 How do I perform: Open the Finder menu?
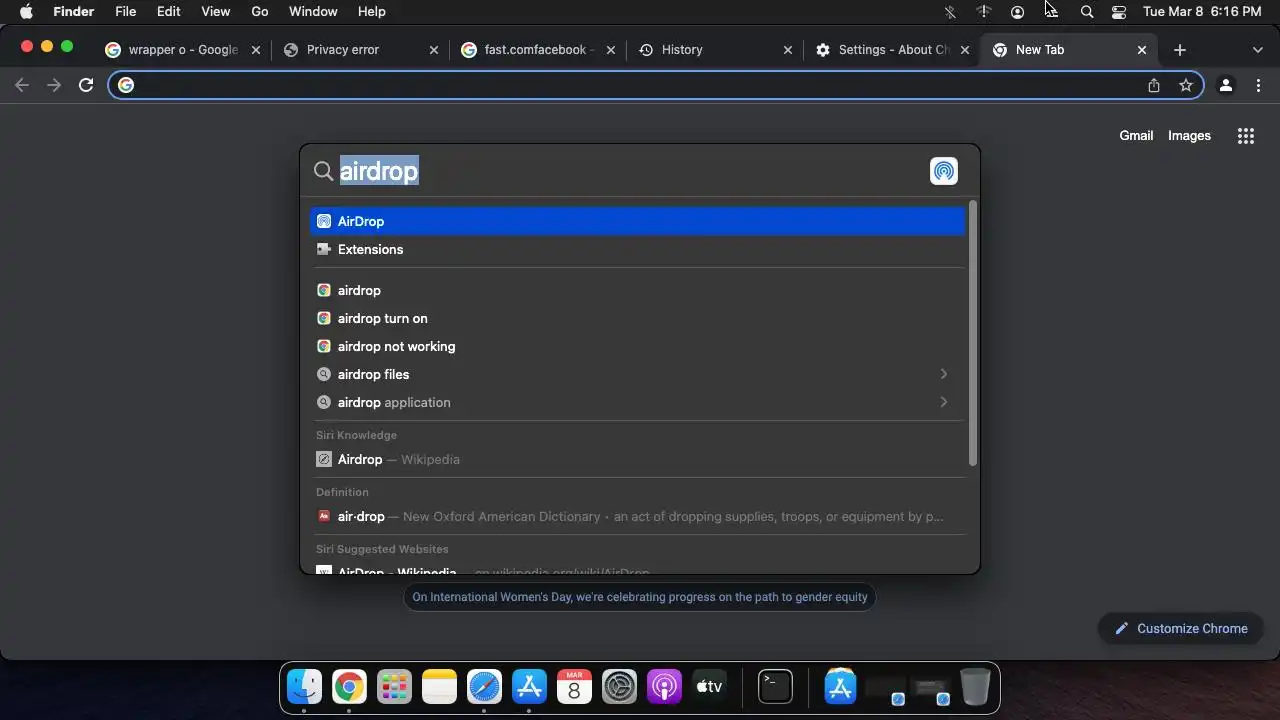point(73,12)
